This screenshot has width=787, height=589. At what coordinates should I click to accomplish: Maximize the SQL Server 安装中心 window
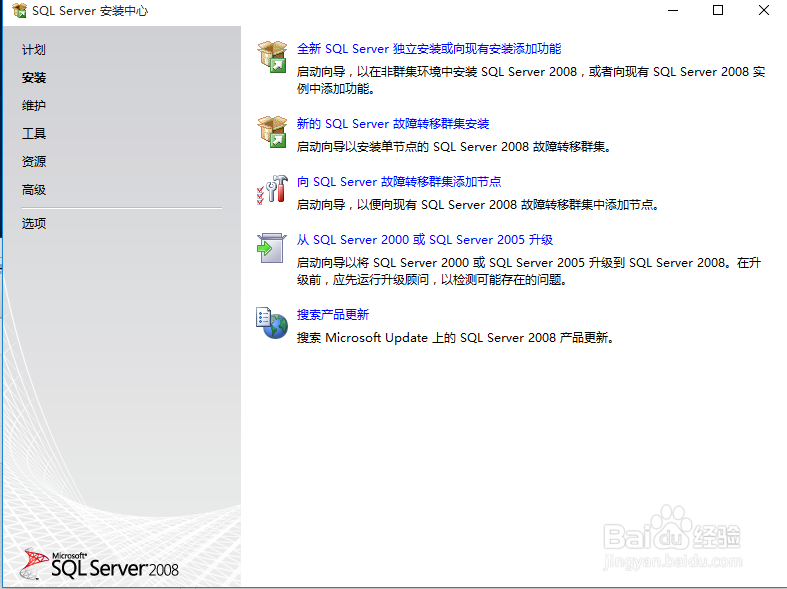coord(718,11)
